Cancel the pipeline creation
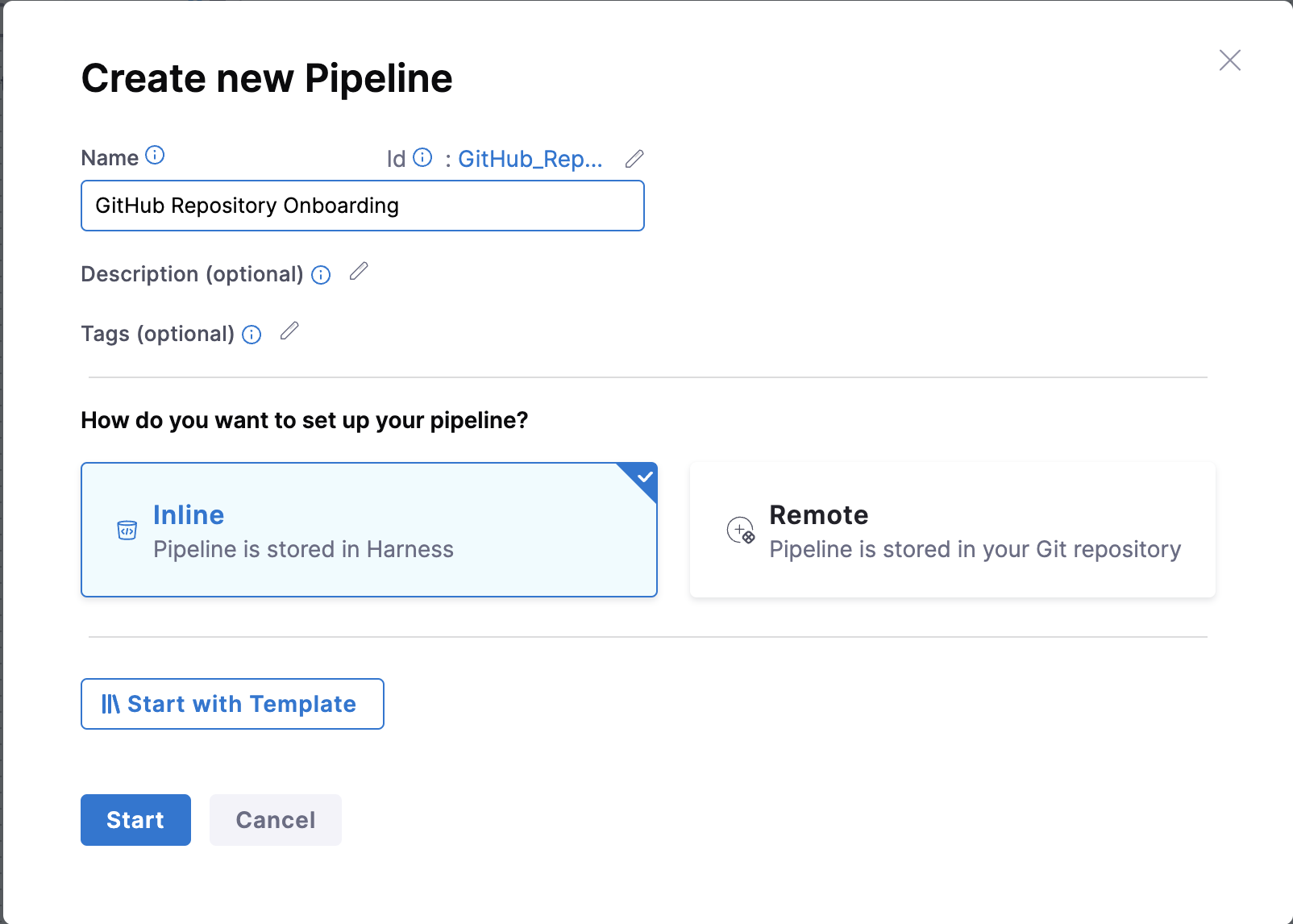The width and height of the screenshot is (1293, 924). (x=275, y=820)
